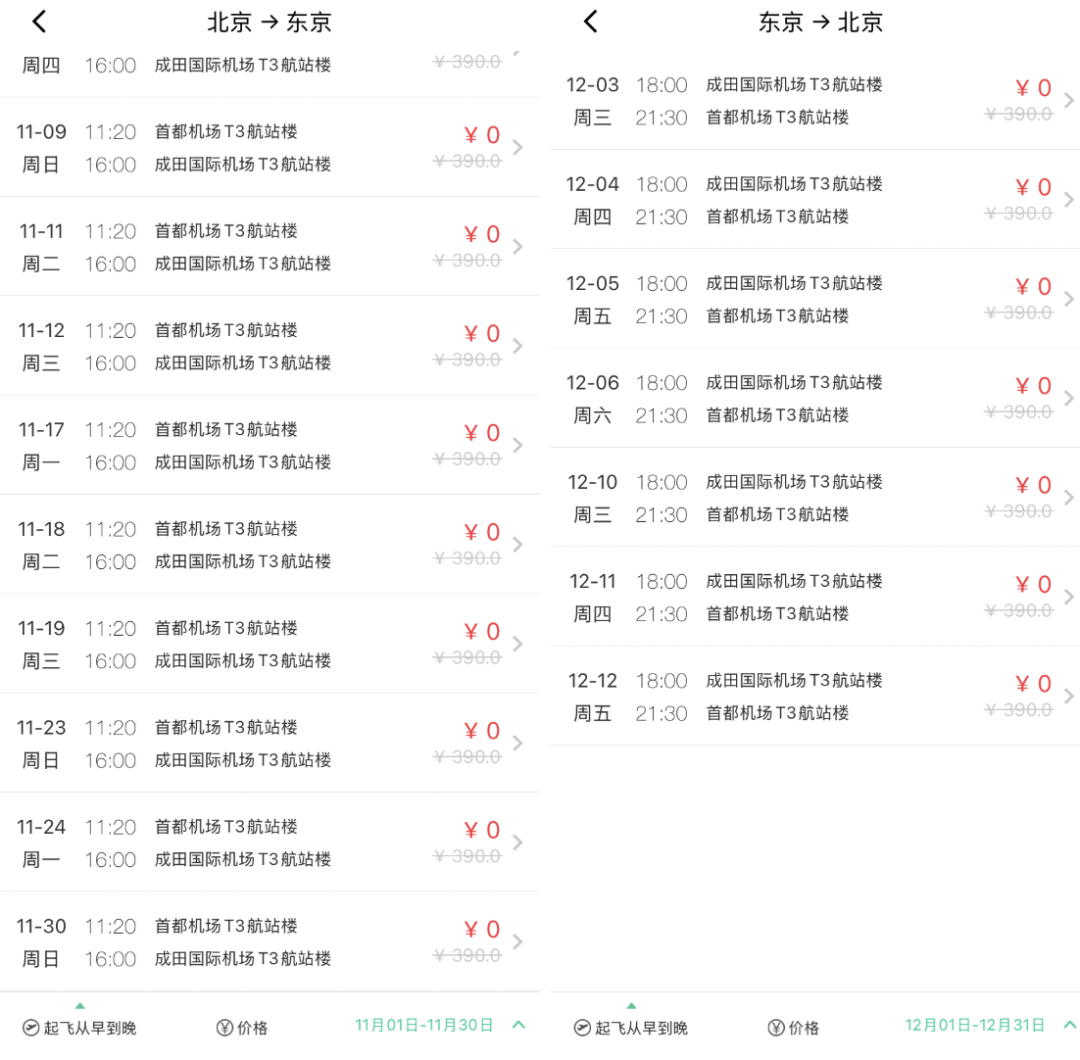Viewport: 1080px width, 1060px height.
Task: Tap the back arrow on the 东京→北京 page
Action: (589, 21)
